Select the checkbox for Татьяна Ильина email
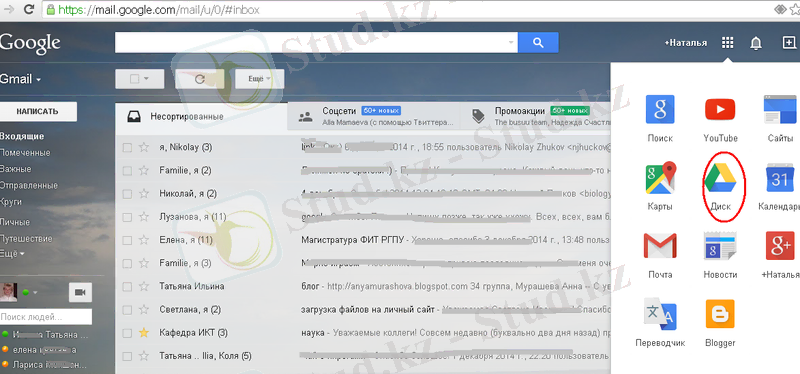 127,287
